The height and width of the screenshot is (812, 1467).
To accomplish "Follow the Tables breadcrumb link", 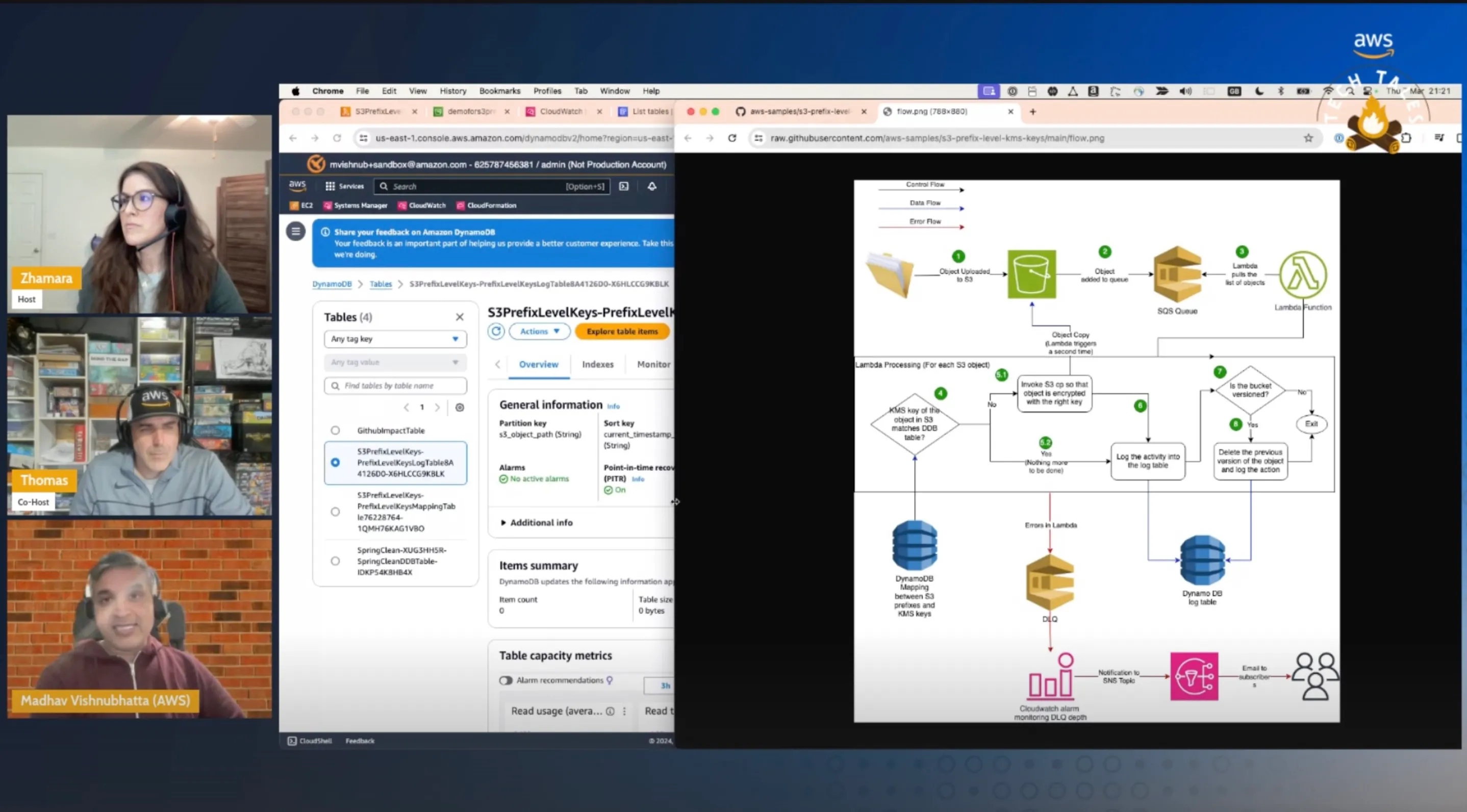I will [x=381, y=284].
